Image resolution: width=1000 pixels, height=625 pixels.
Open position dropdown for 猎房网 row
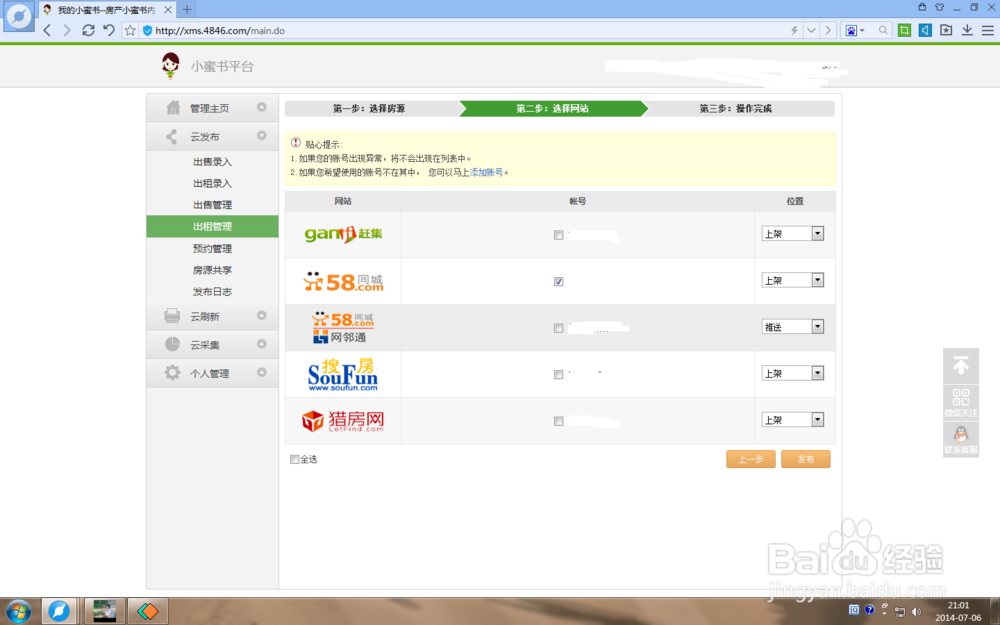point(793,420)
